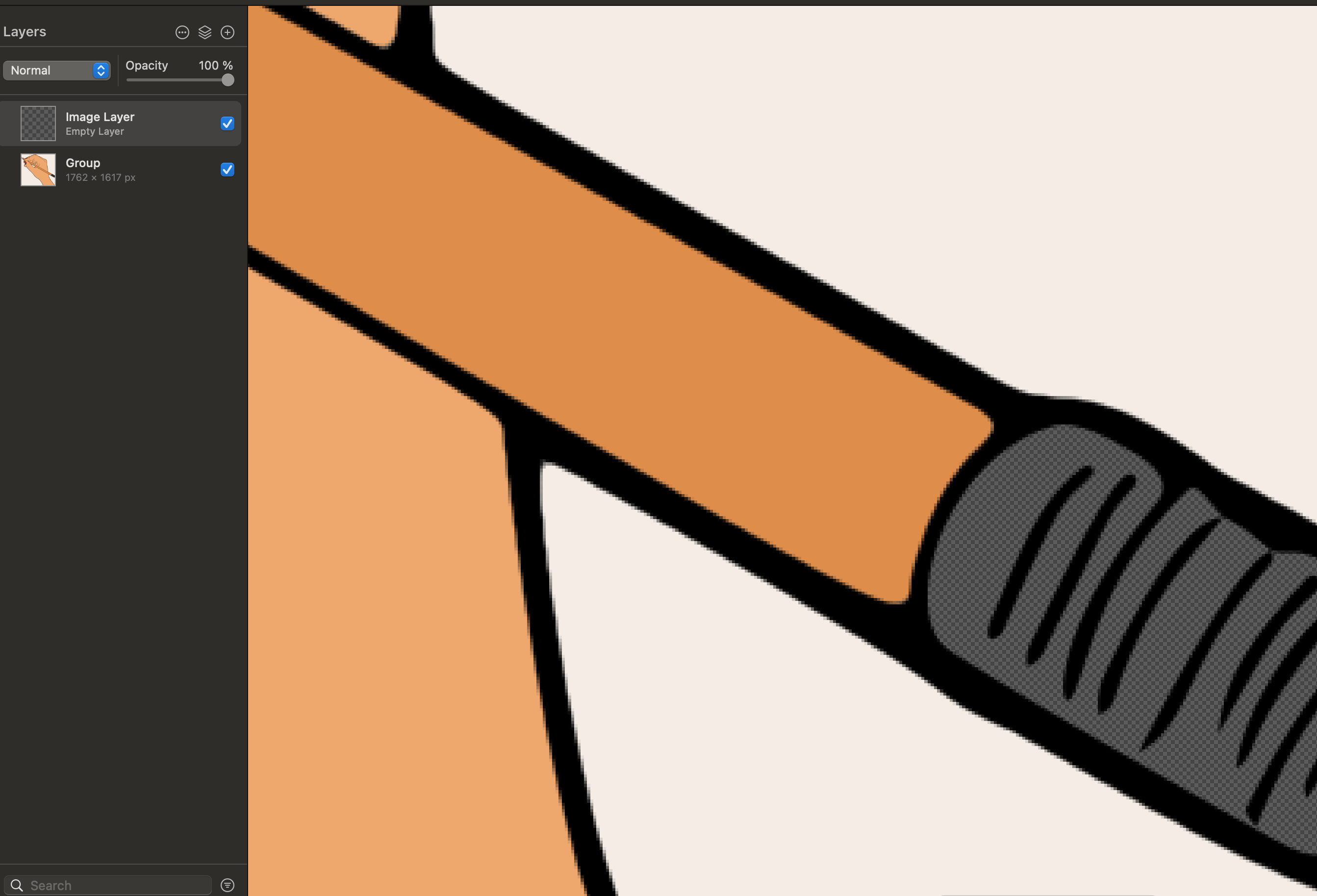Open the Normal blend mode dropdown
This screenshot has width=1317, height=896.
pyautogui.click(x=57, y=70)
